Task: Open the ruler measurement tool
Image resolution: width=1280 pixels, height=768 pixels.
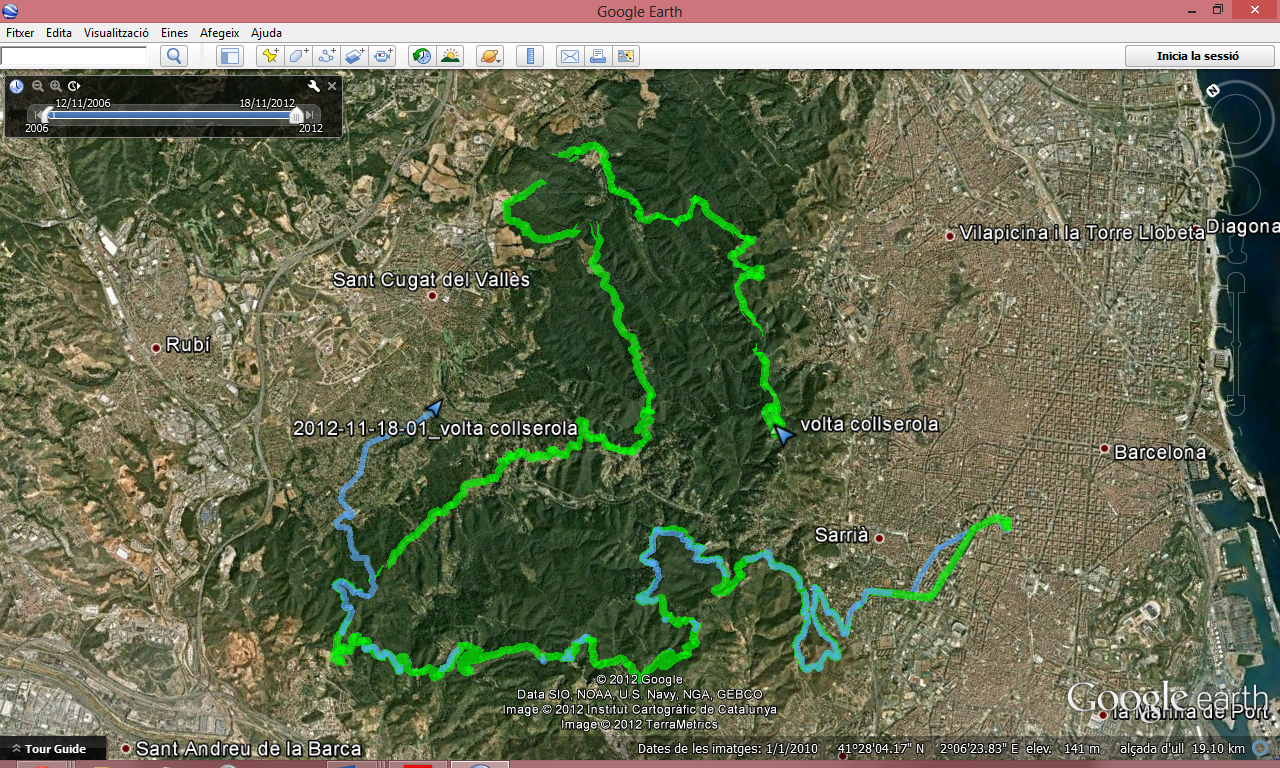Action: point(530,56)
